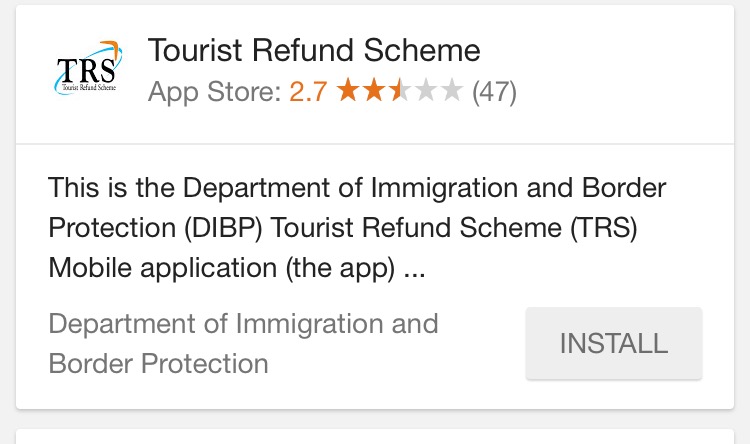Screen dimensions: 750x444
Task: Click the fourth gray rating star
Action: (x=425, y=90)
